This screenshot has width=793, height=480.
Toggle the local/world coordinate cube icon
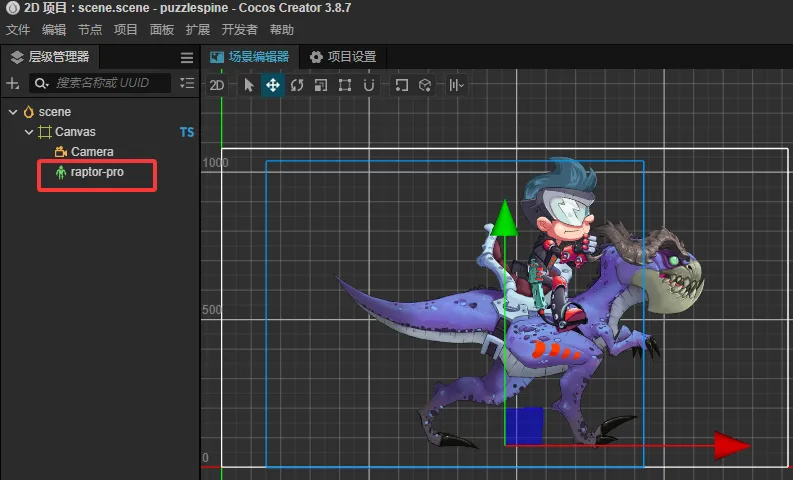click(425, 86)
